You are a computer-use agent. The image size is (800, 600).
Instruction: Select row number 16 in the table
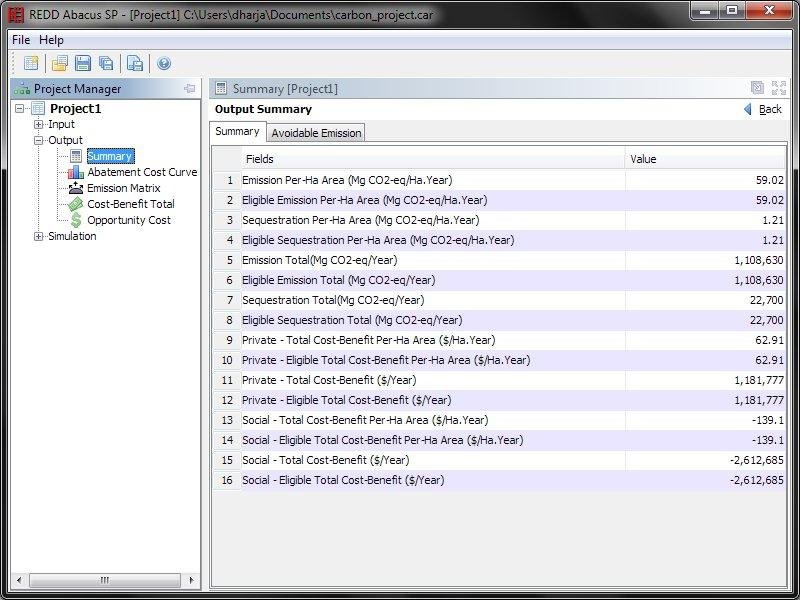(227, 480)
